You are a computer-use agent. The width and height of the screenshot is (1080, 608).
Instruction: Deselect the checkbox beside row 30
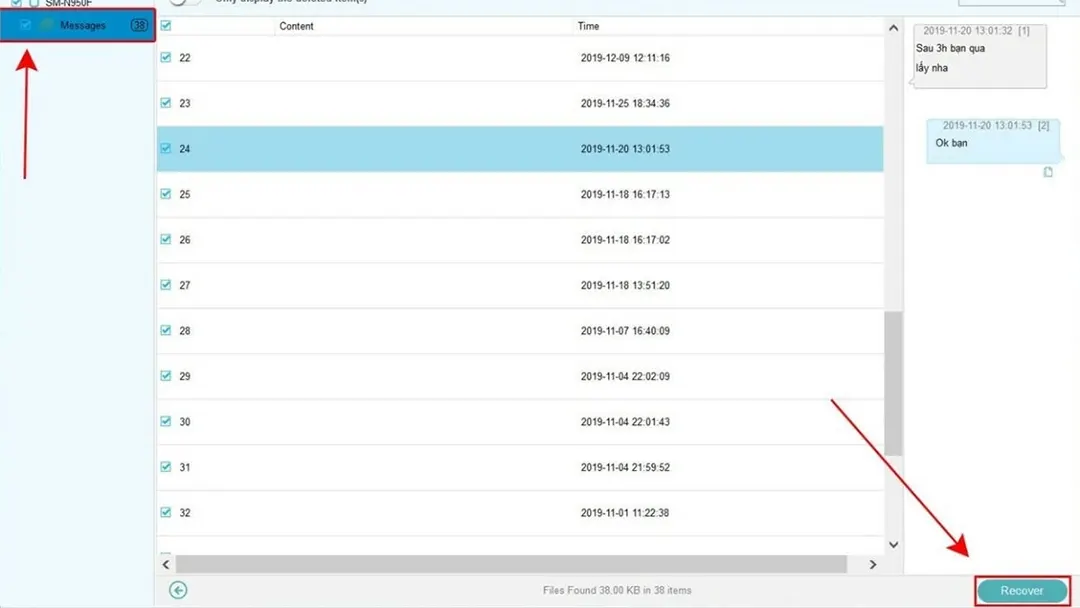[165, 421]
